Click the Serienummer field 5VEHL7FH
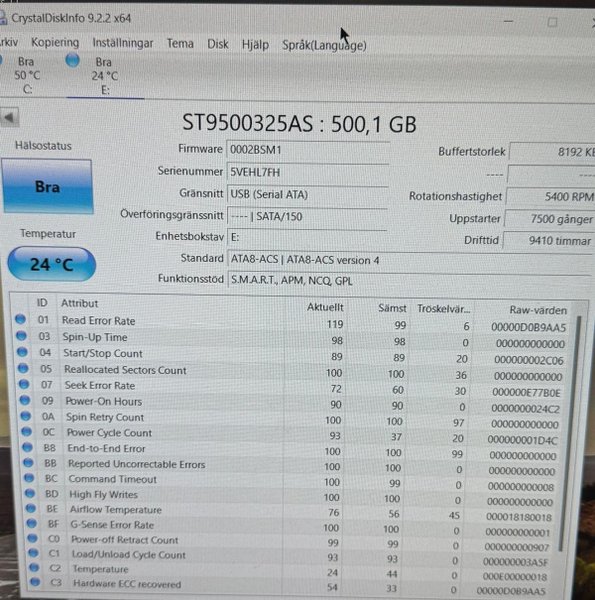 pyautogui.click(x=308, y=173)
